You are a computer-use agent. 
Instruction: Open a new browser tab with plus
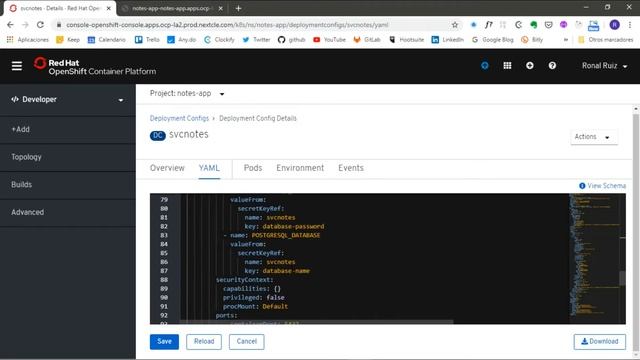(238, 8)
